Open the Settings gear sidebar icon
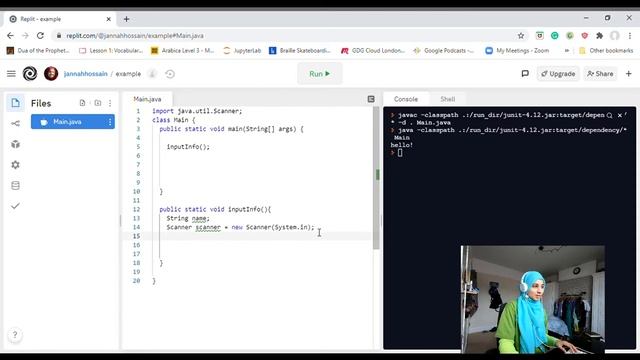The height and width of the screenshot is (360, 640). pyautogui.click(x=16, y=165)
